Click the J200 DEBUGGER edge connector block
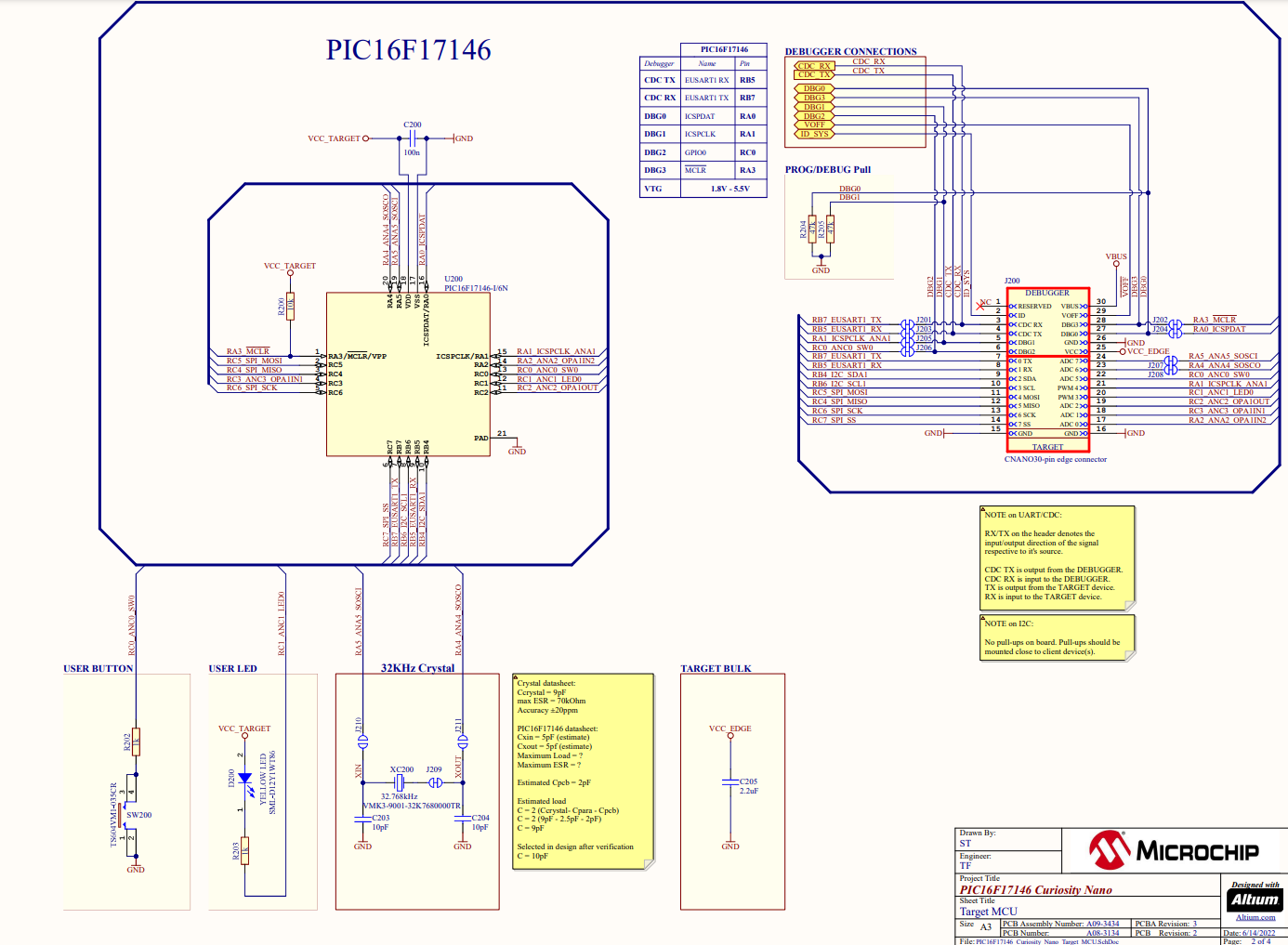Screen dimensions: 1288x945 pyautogui.click(x=1047, y=370)
